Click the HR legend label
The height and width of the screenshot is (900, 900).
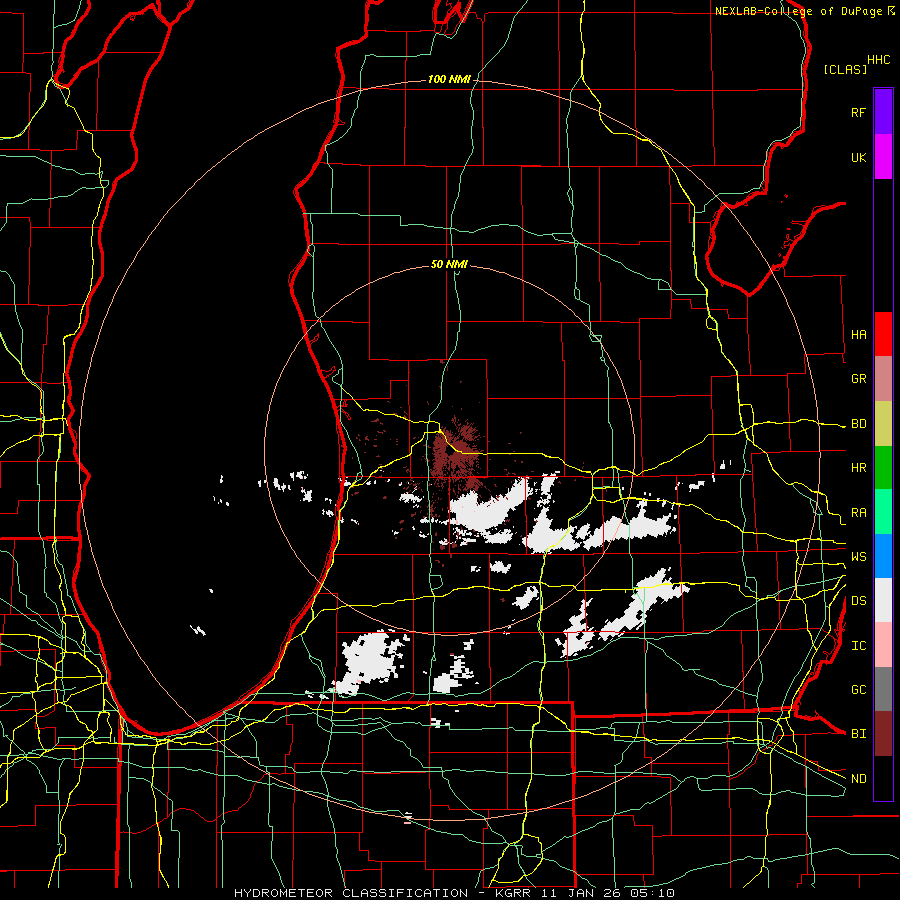859,468
